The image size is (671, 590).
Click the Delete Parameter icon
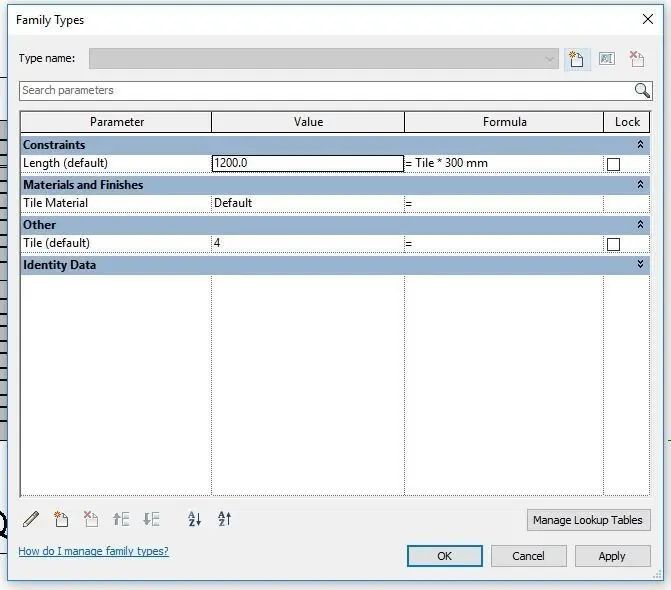click(90, 519)
